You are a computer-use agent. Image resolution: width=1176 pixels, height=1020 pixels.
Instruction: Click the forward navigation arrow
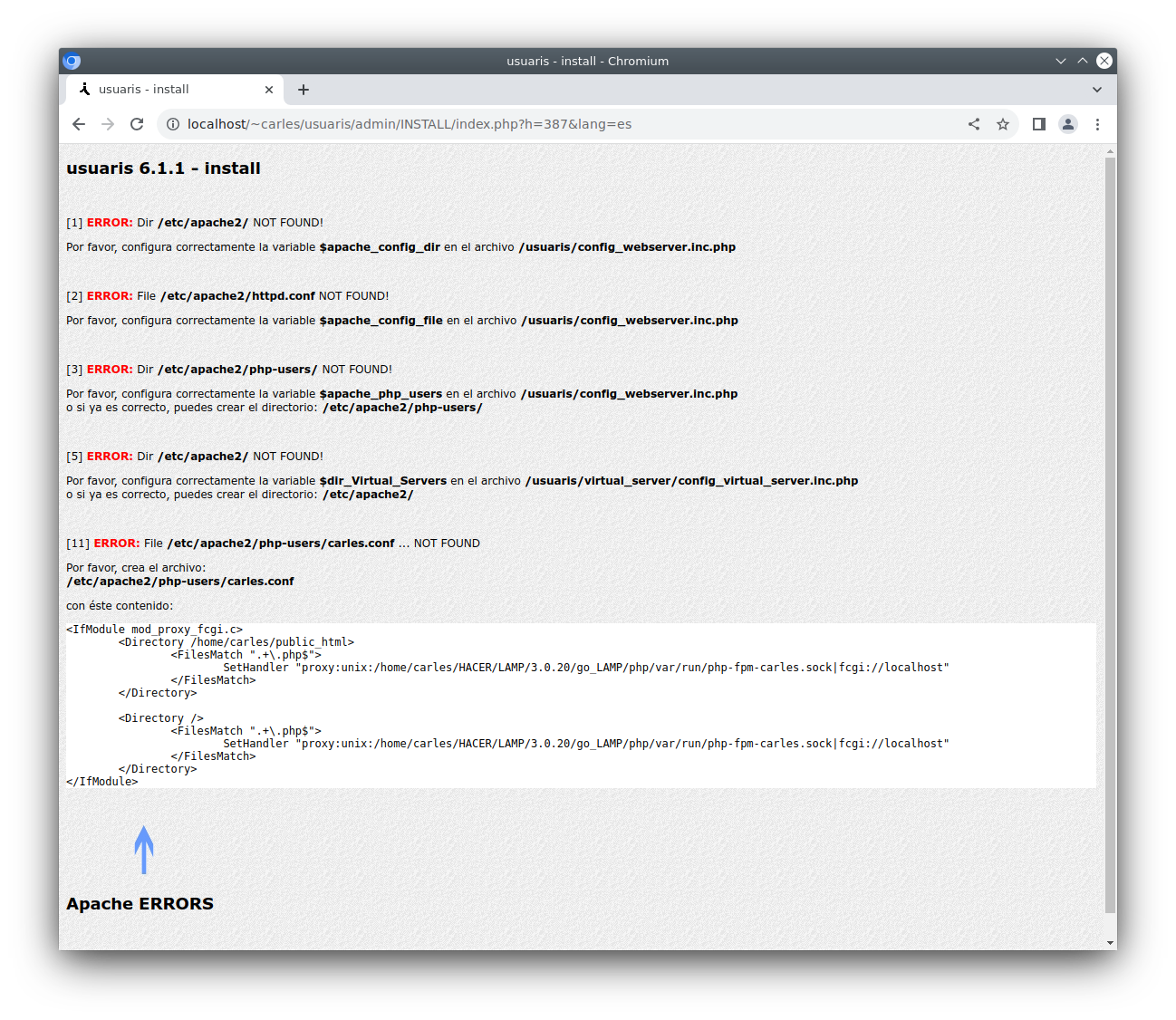pos(108,124)
